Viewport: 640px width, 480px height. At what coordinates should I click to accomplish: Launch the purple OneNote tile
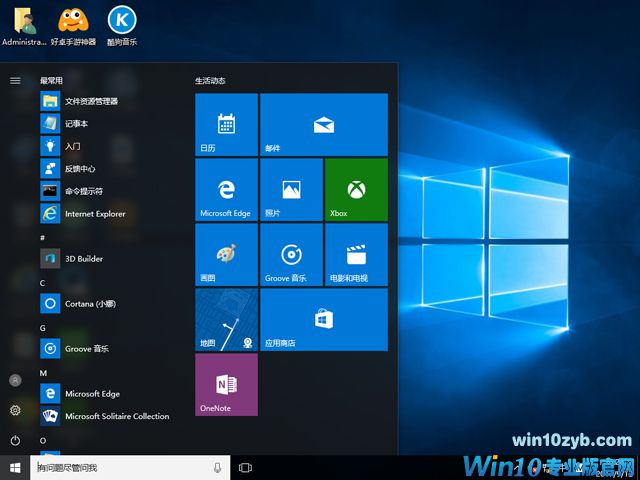pos(227,384)
